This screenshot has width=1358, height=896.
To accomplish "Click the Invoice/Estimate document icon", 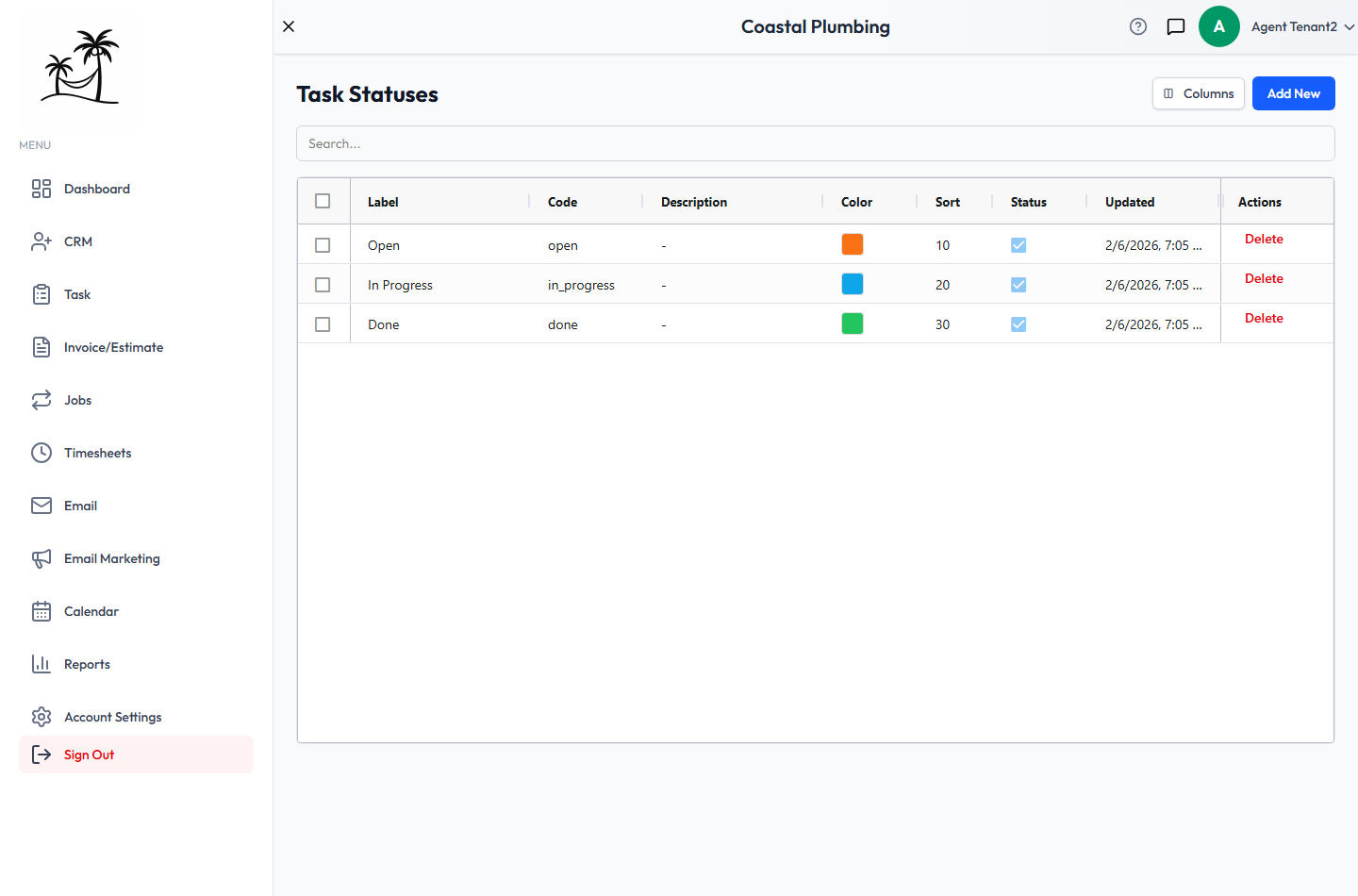I will (x=41, y=347).
